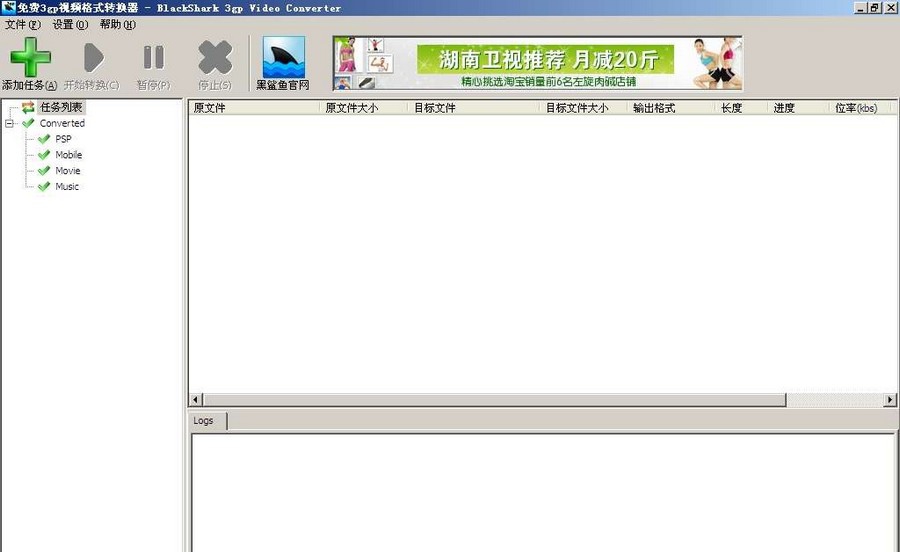Click the Hunan TV weight-loss banner advertisement
The height and width of the screenshot is (552, 900).
(x=538, y=63)
